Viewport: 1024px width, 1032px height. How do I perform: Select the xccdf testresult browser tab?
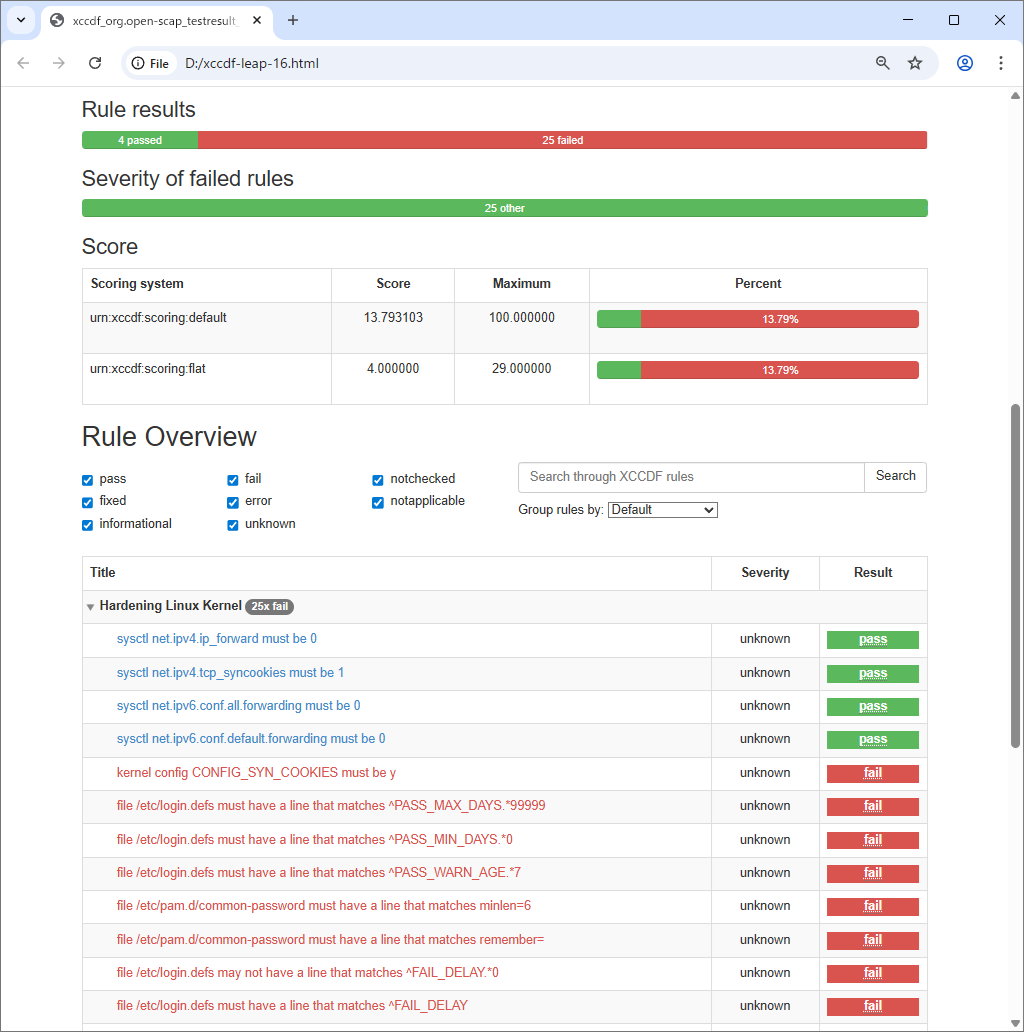pos(150,20)
